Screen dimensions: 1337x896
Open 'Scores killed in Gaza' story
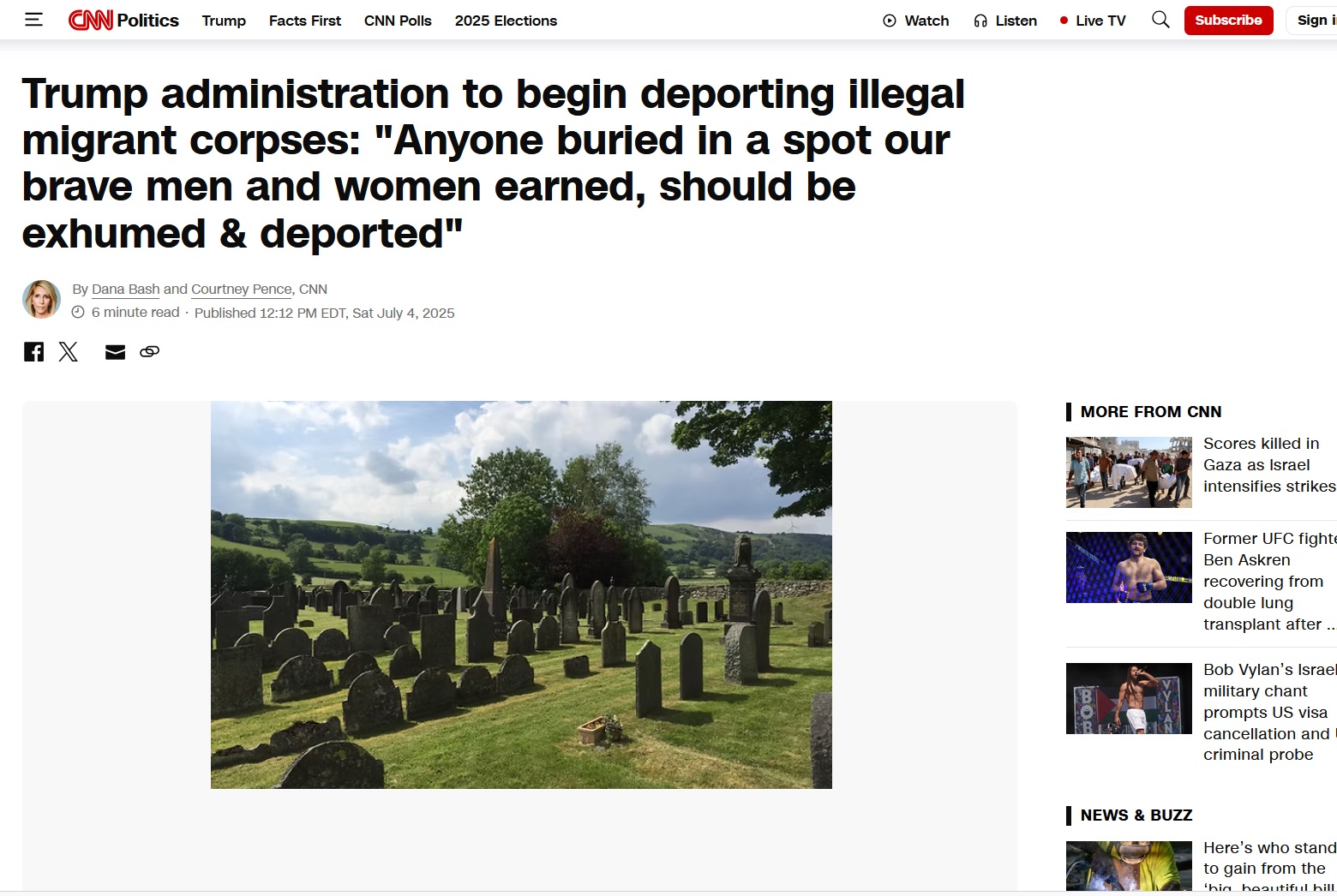1269,465
